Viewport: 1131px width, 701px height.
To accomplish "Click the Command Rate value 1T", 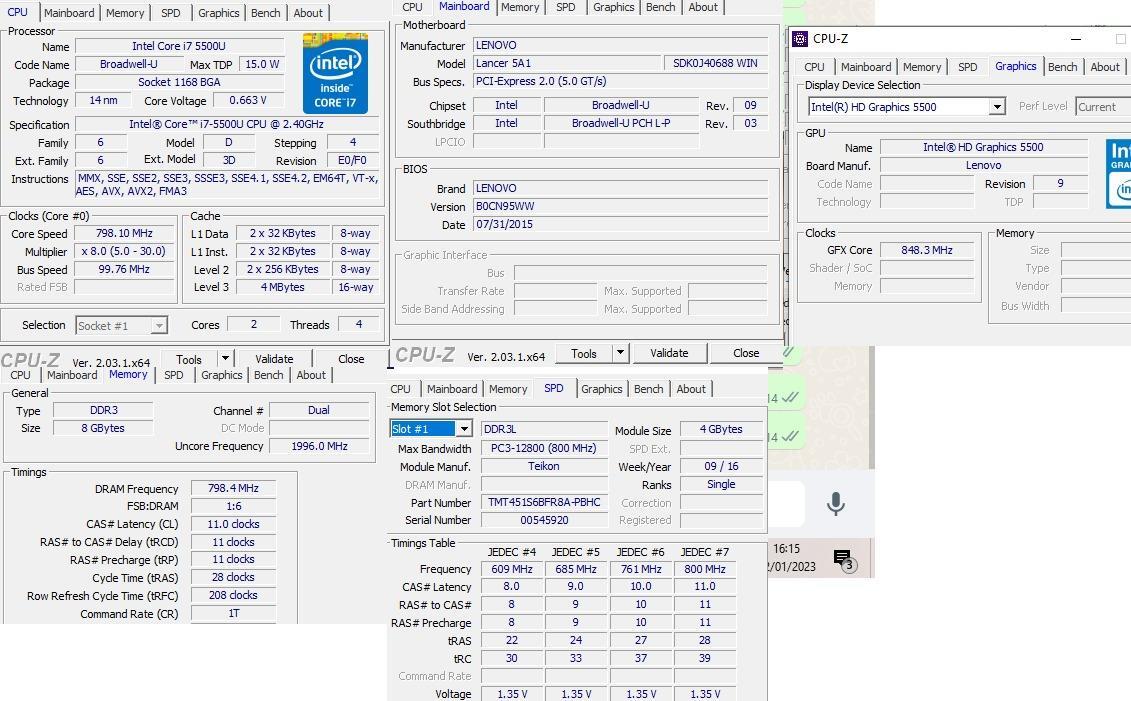I will tap(233, 614).
